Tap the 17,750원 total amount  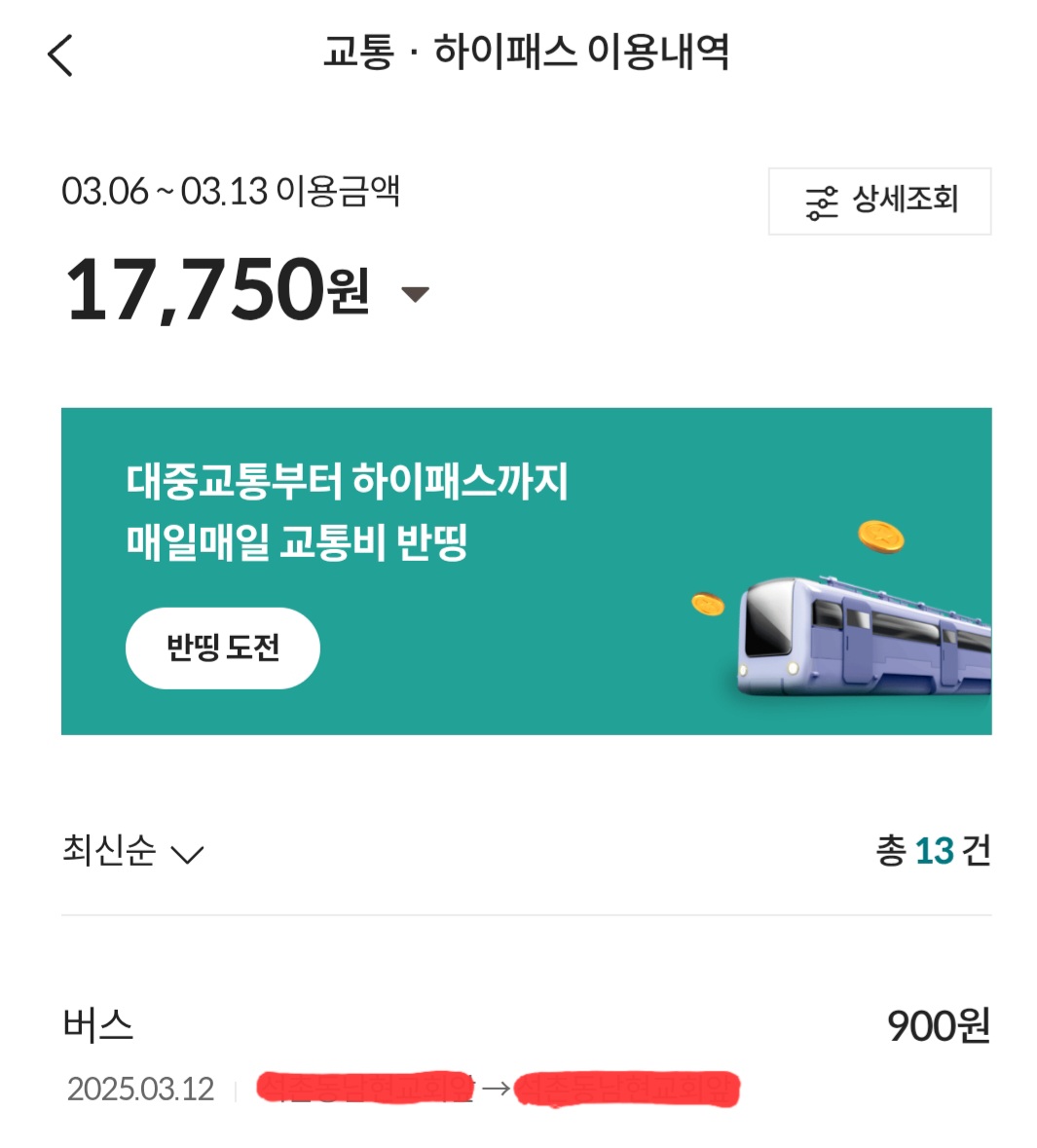click(216, 289)
